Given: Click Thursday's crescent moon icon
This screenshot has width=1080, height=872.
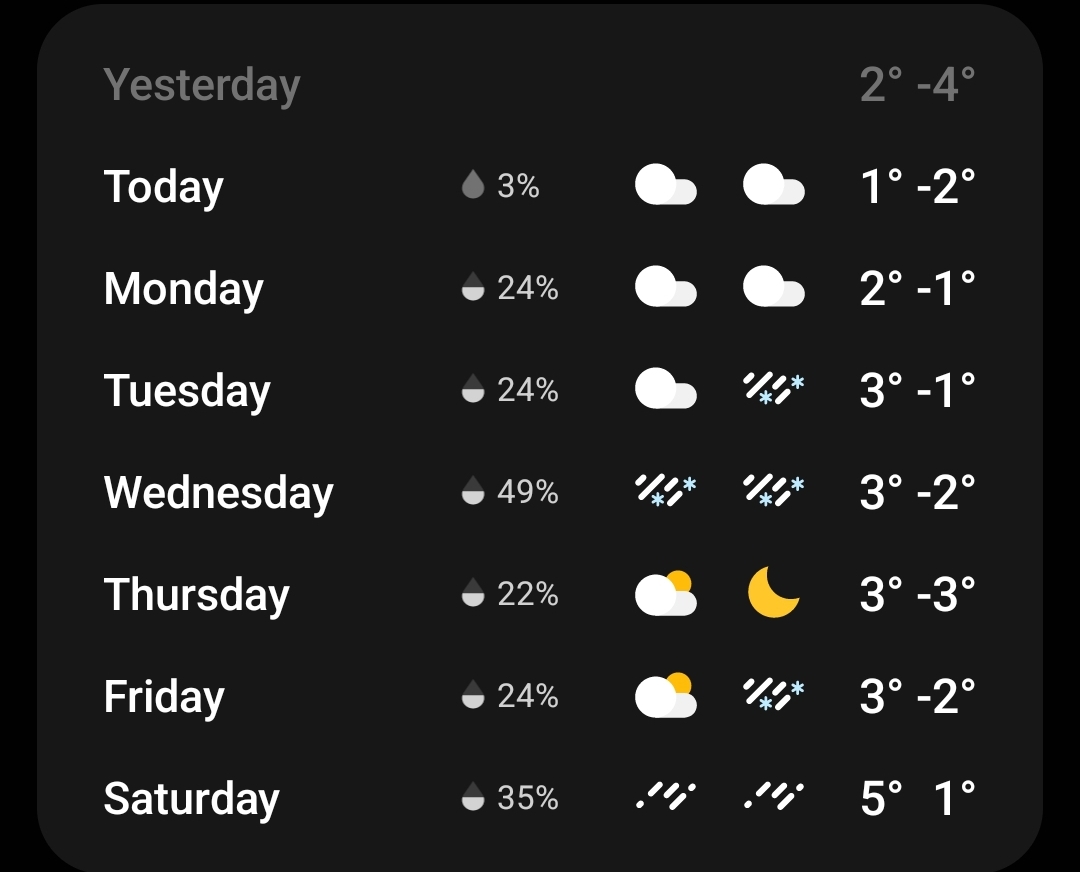Looking at the screenshot, I should [773, 593].
